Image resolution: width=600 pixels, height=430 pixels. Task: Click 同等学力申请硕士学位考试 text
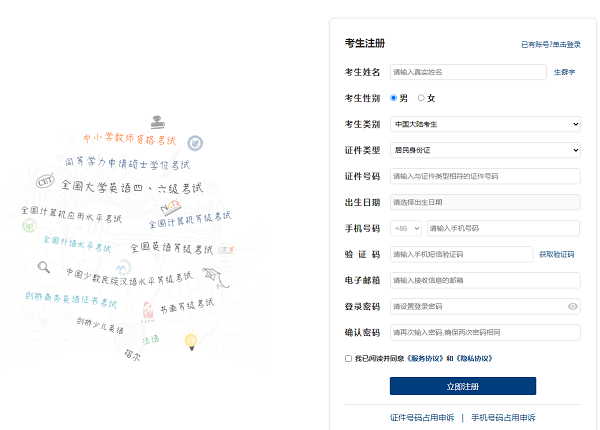pyautogui.click(x=127, y=163)
